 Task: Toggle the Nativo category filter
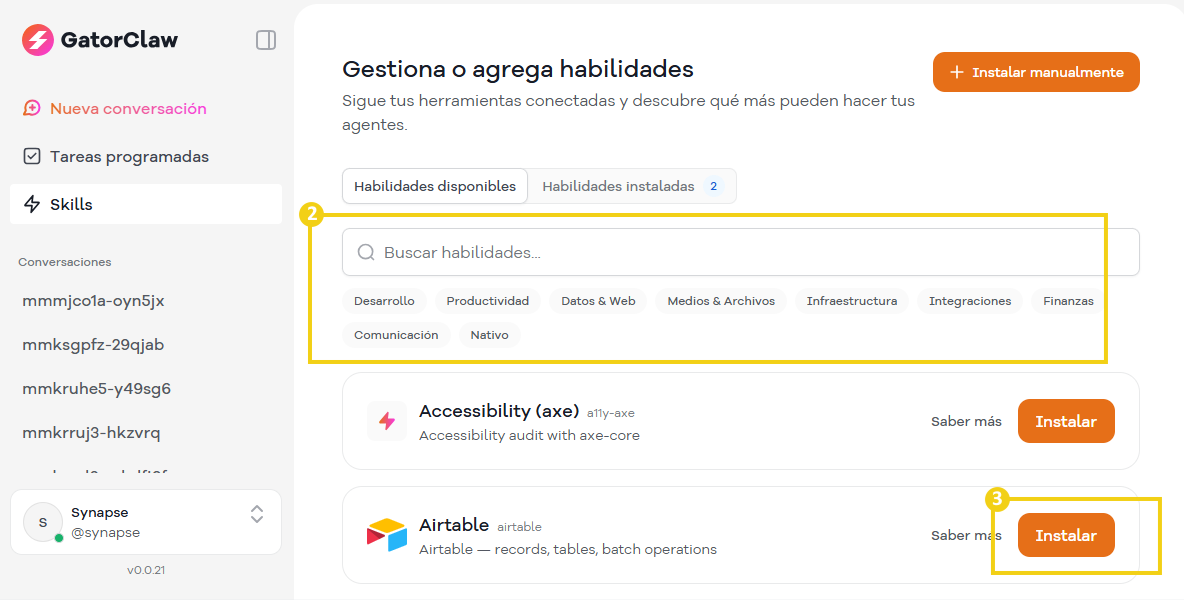point(489,334)
